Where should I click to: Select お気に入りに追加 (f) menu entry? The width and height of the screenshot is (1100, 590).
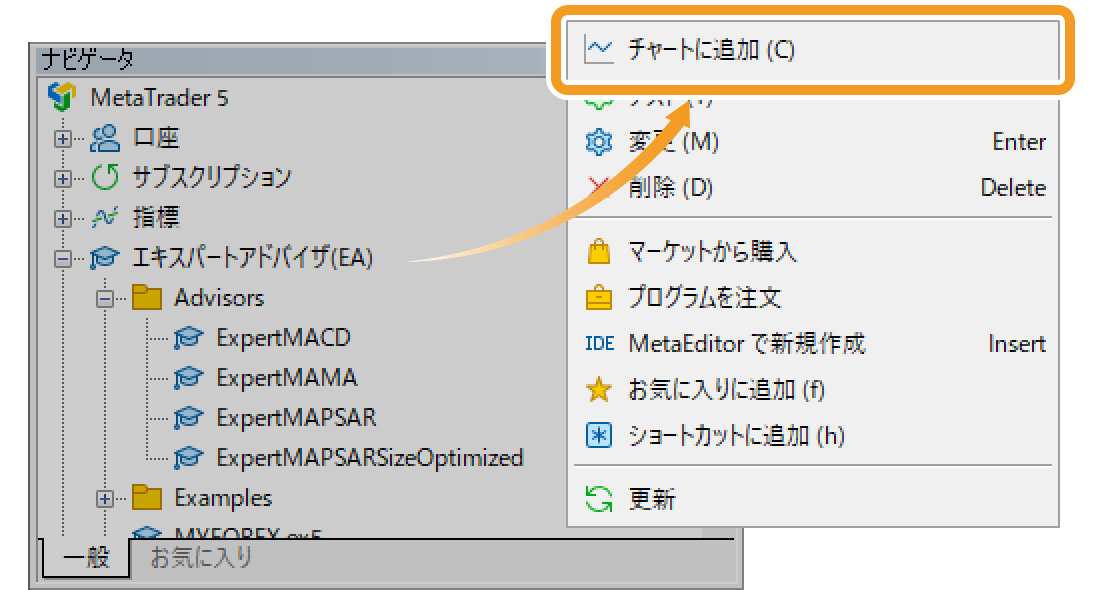pyautogui.click(x=812, y=389)
